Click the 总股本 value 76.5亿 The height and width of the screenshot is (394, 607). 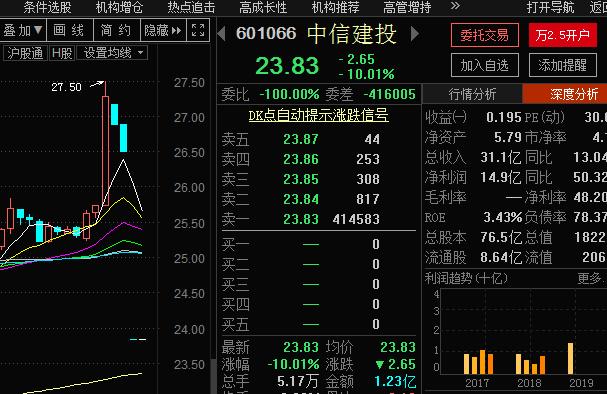pos(500,237)
